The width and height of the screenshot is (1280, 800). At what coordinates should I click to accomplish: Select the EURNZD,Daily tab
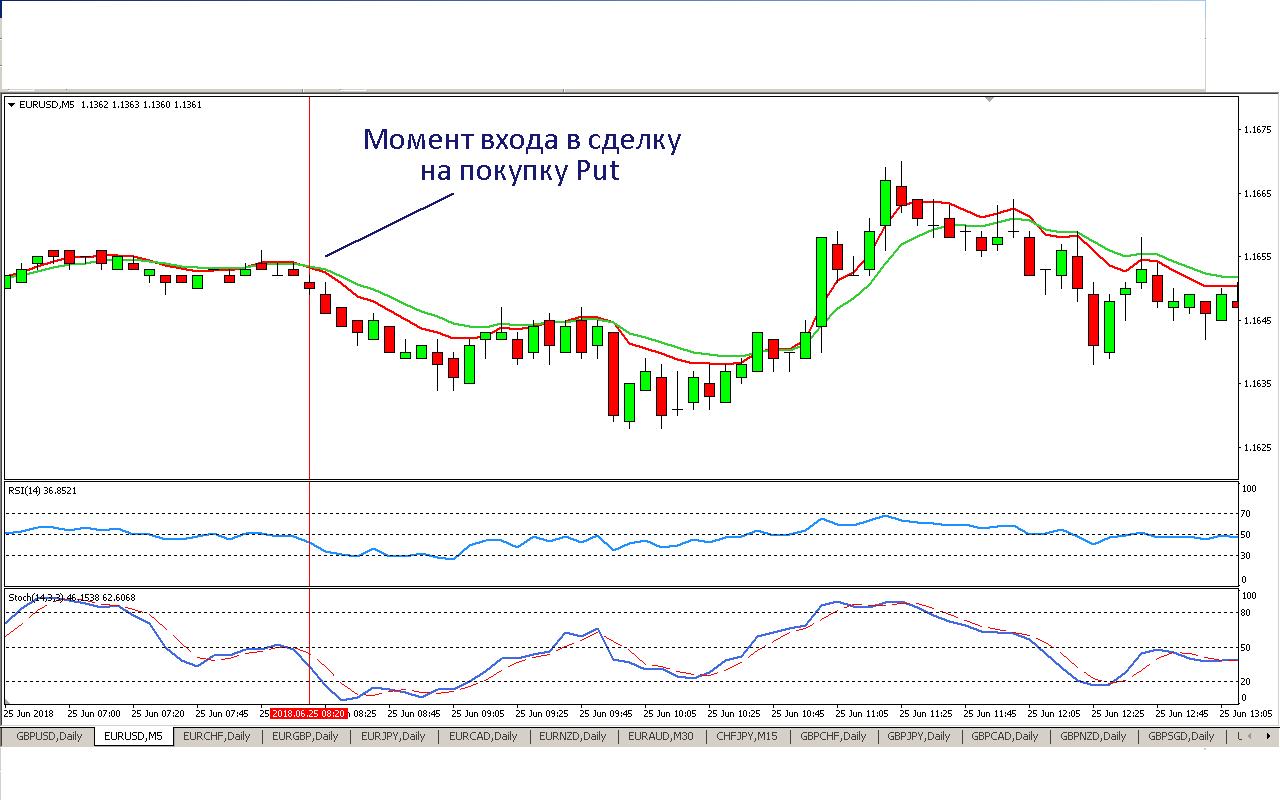(x=572, y=736)
